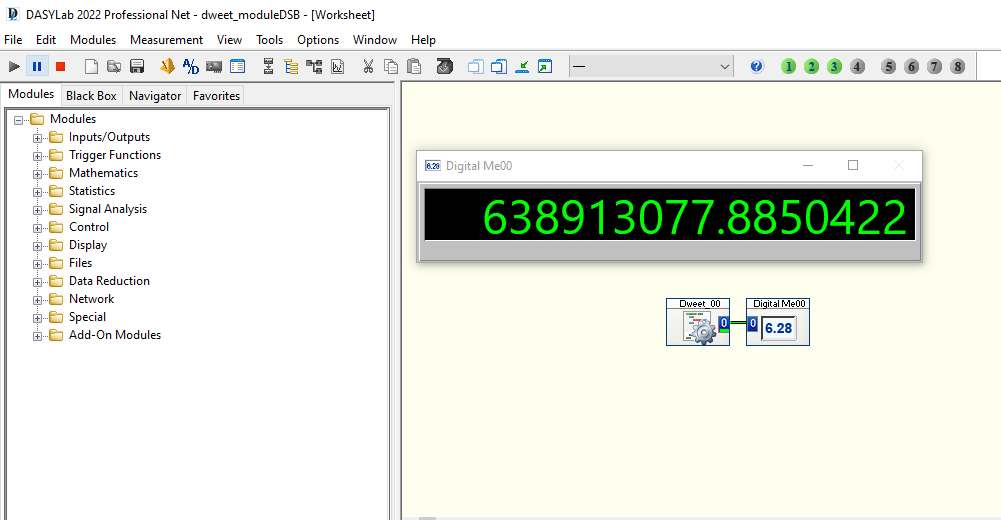
Task: Switch to the Black Box tab
Action: point(91,96)
